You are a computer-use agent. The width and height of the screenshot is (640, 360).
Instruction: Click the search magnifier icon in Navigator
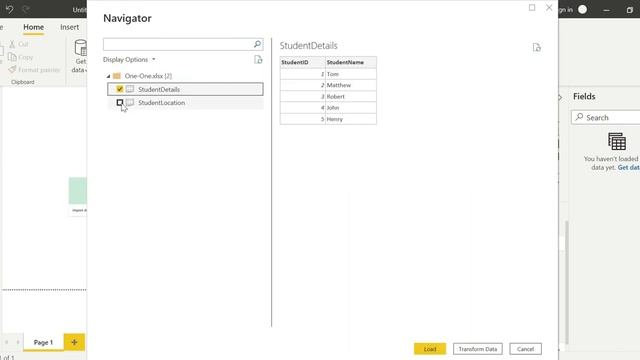click(x=257, y=44)
